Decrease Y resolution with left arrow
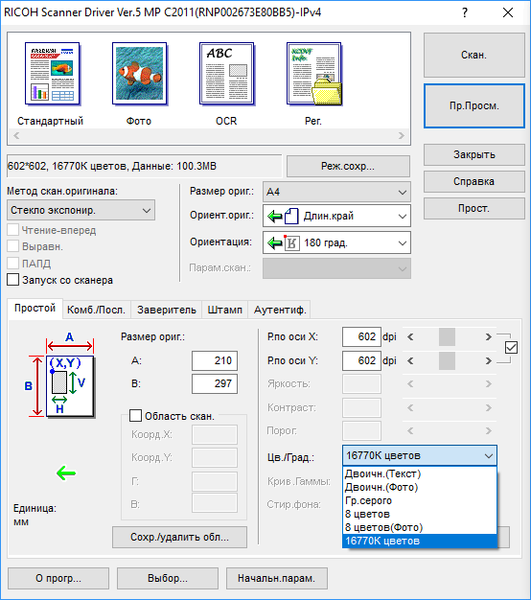The height and width of the screenshot is (600, 531). [410, 361]
